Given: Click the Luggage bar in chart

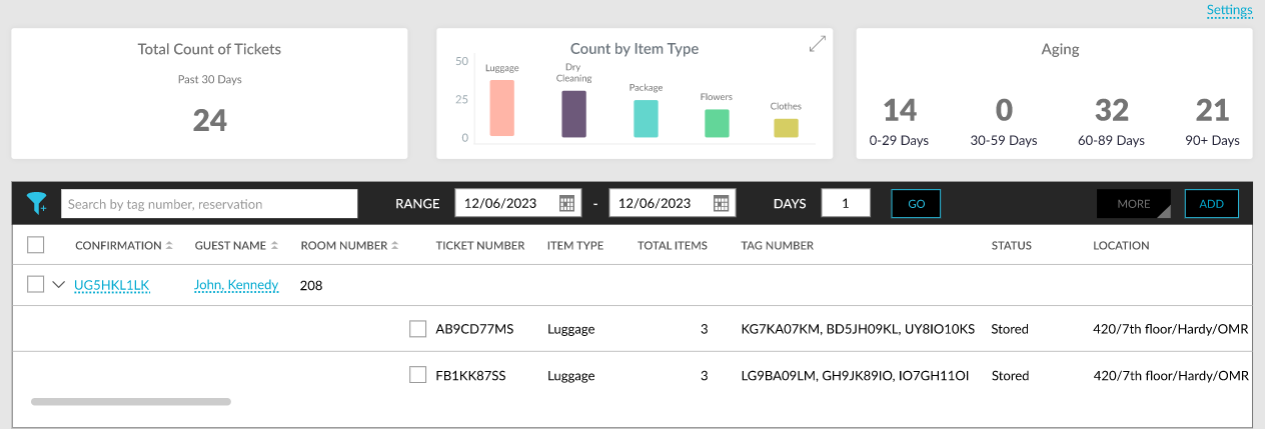Looking at the screenshot, I should coord(501,108).
